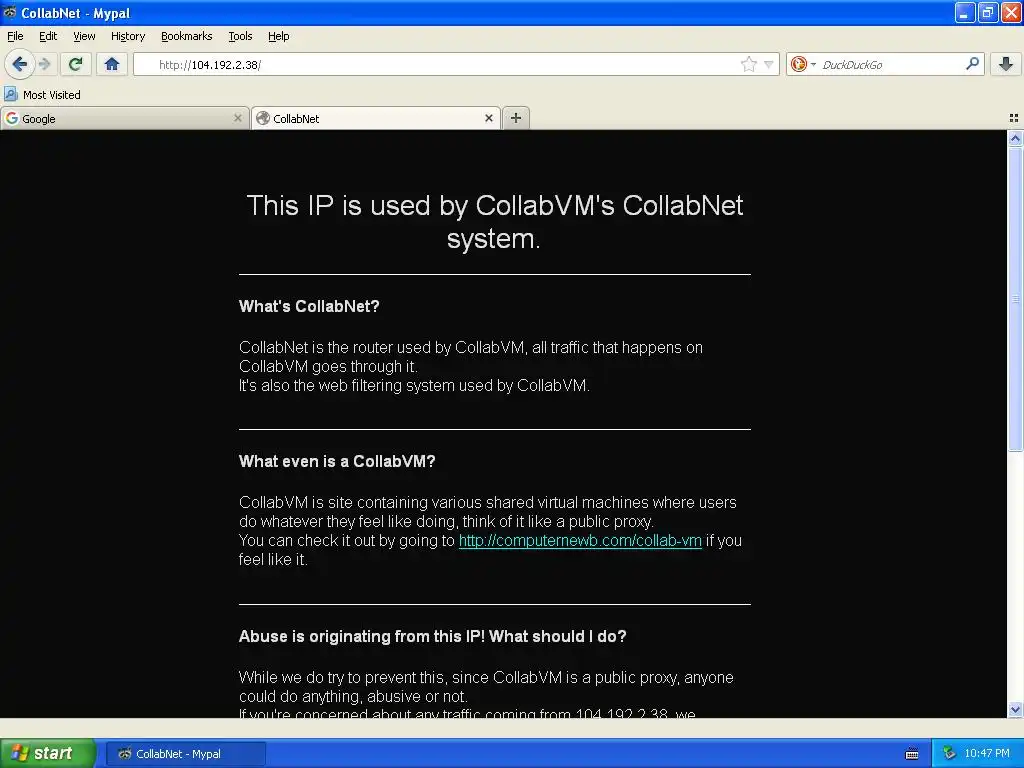Open the Windows Start menu
The width and height of the screenshot is (1024, 768).
pyautogui.click(x=48, y=753)
